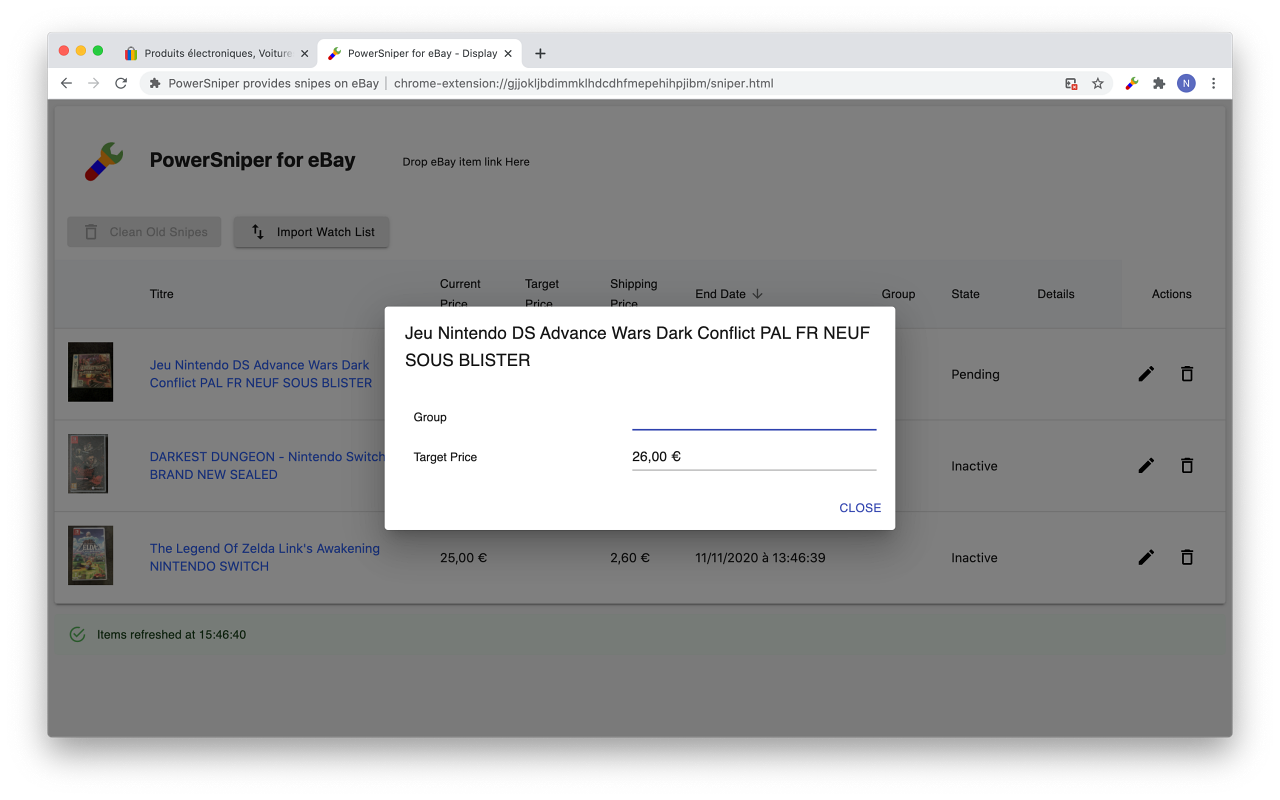This screenshot has height=800, width=1280.
Task: Edit the Advance Wars Dark Conflict snipe
Action: pos(1146,374)
